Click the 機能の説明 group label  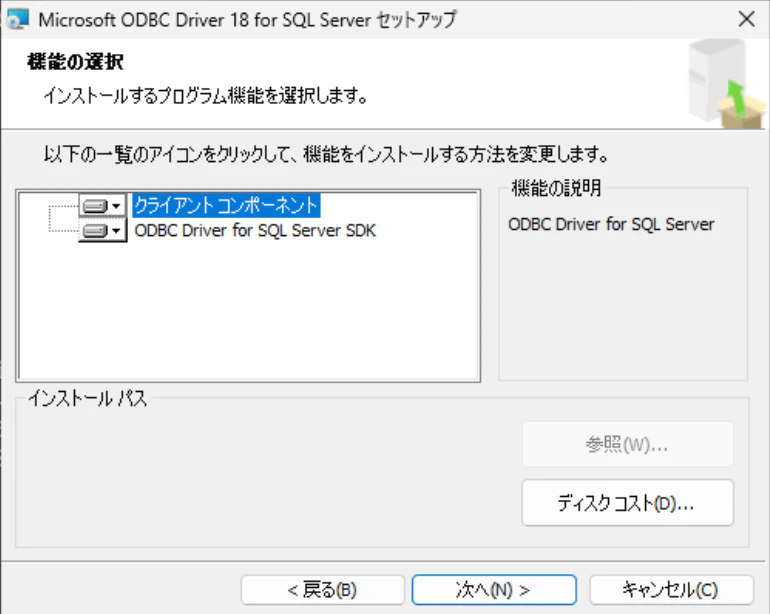point(556,188)
